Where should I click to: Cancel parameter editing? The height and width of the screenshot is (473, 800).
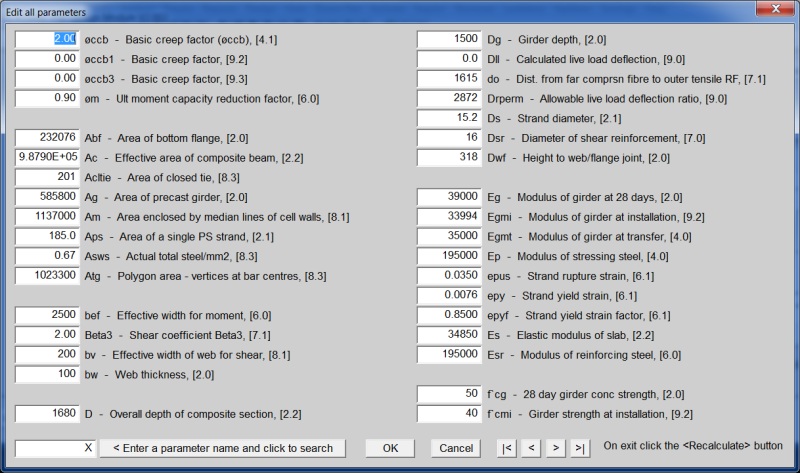[455, 447]
